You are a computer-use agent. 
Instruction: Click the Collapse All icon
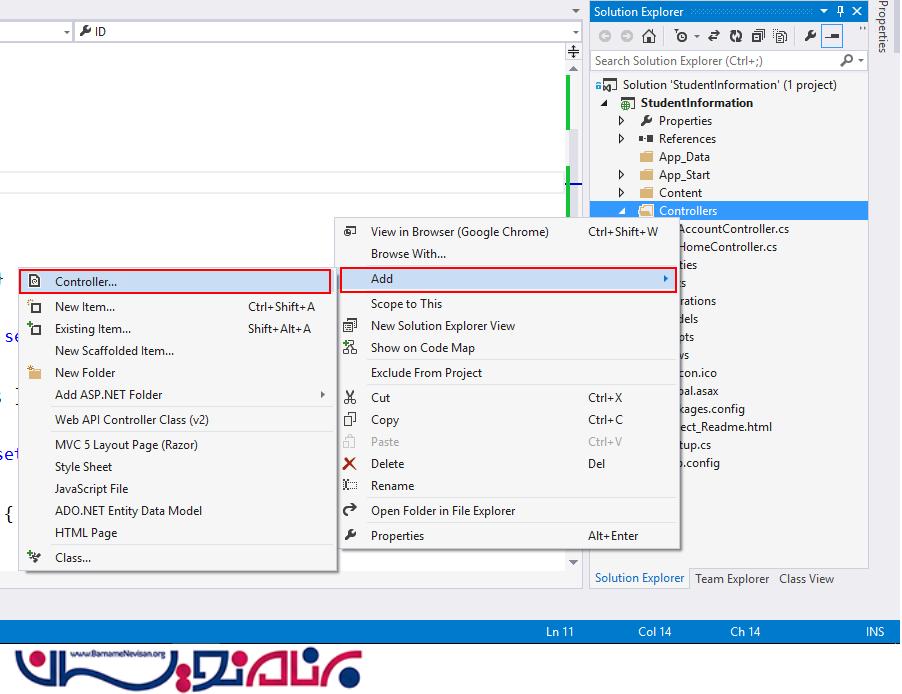(x=758, y=36)
